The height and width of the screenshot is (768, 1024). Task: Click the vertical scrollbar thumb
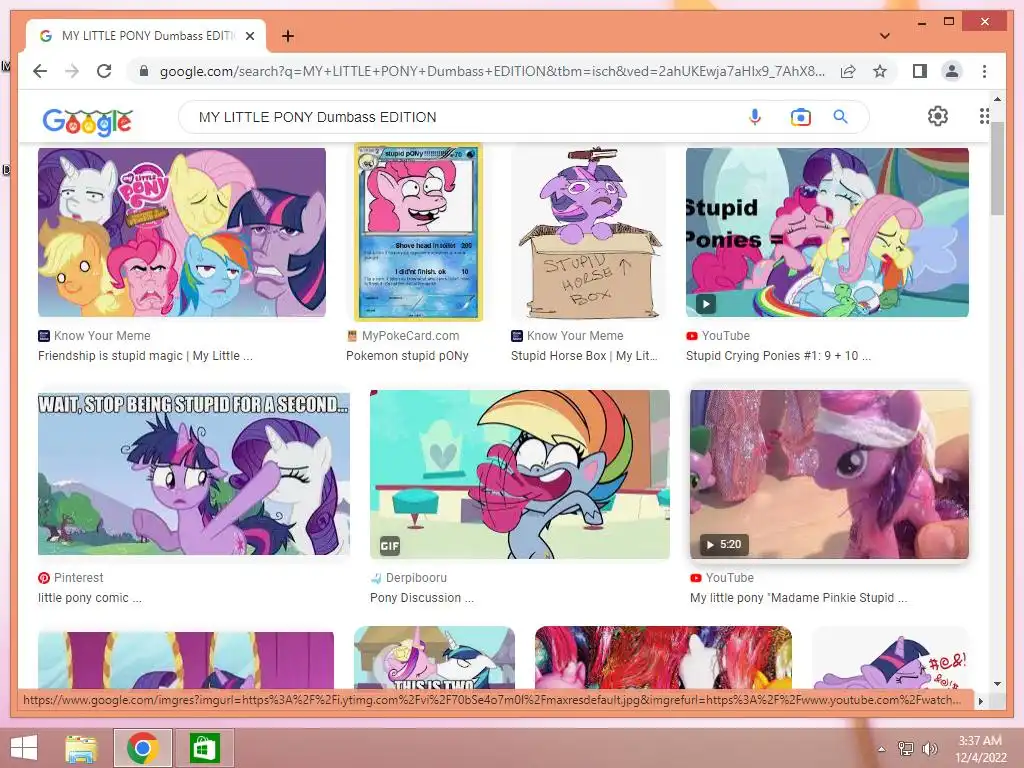point(997,168)
